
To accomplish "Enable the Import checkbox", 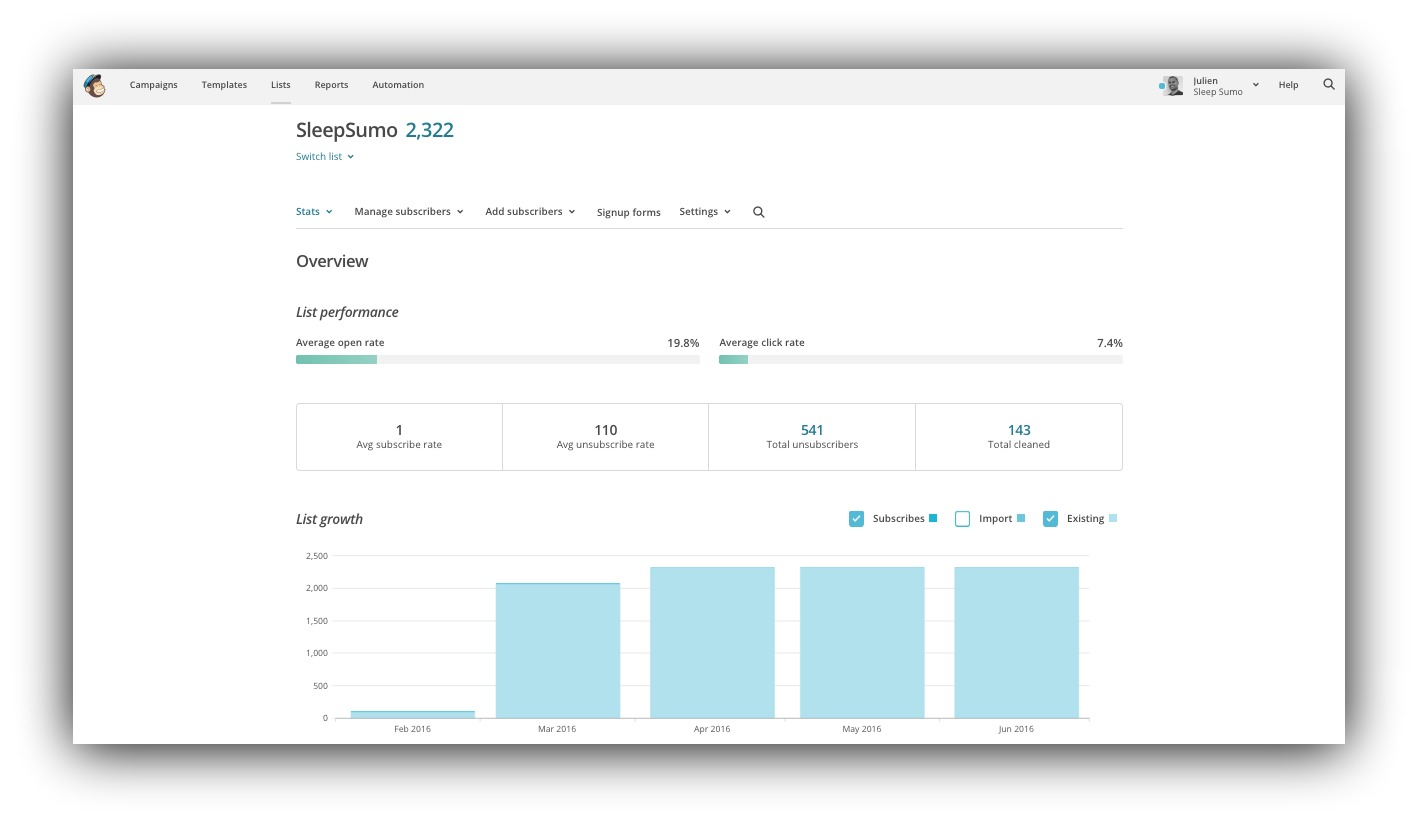I will coord(962,519).
